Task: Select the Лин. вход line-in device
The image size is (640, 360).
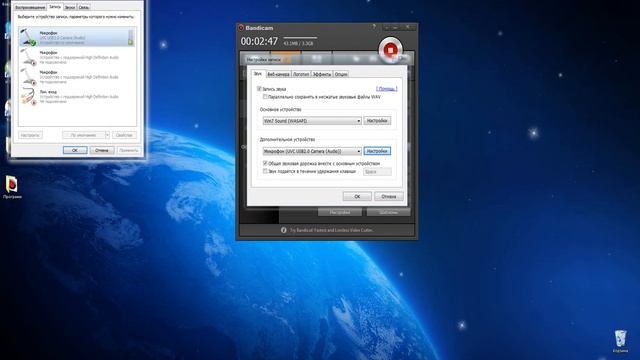Action: [x=77, y=97]
